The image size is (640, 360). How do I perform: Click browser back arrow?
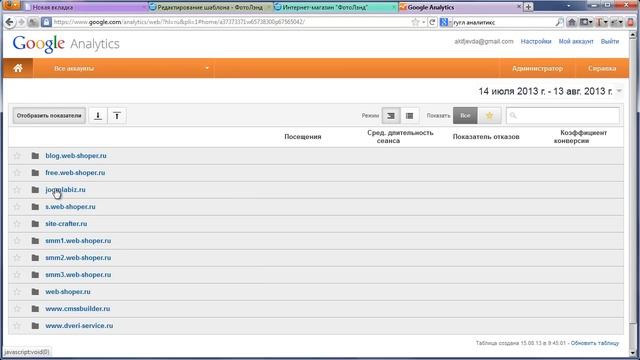tap(9, 22)
